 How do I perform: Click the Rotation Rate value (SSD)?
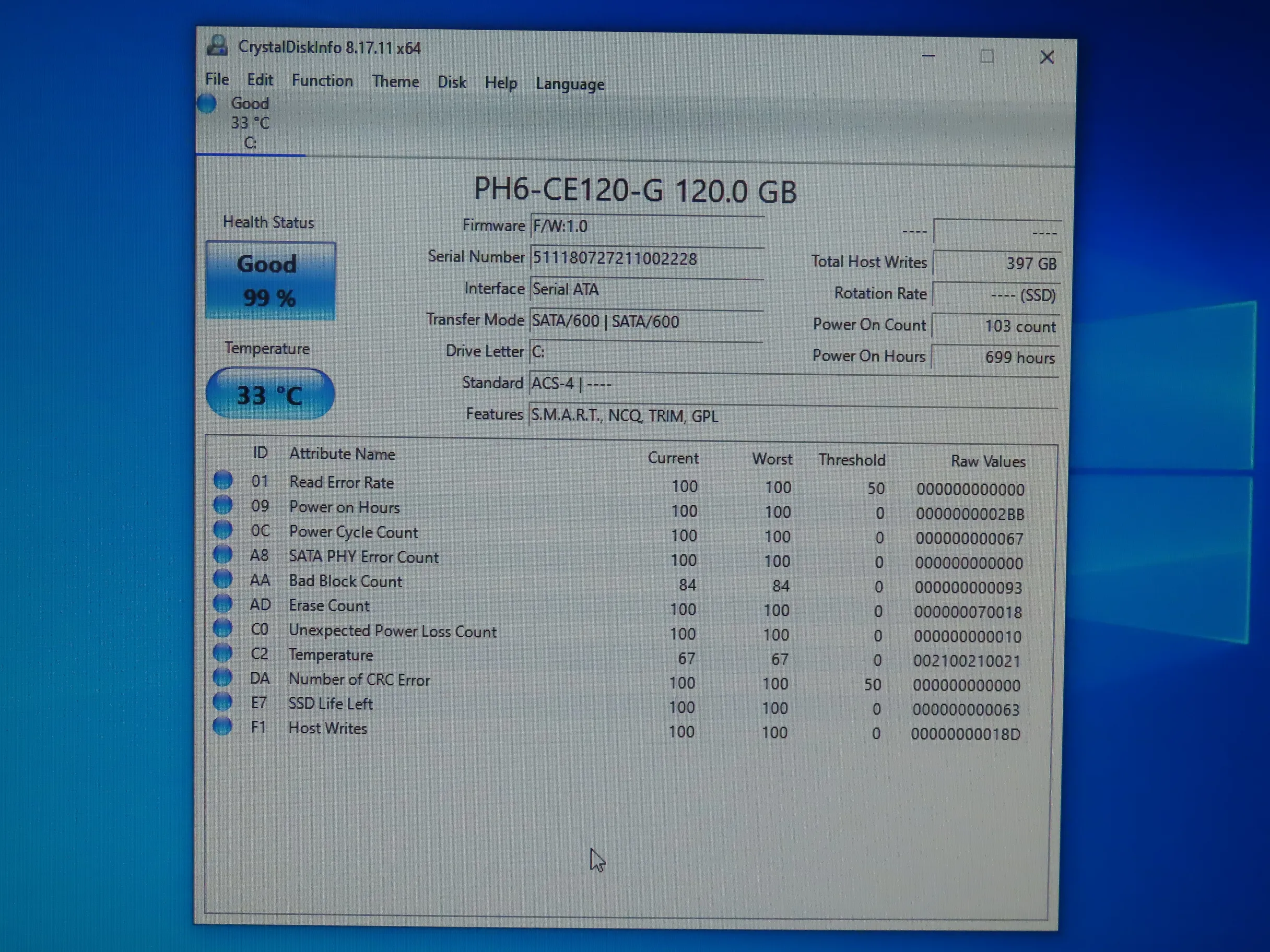pos(996,295)
